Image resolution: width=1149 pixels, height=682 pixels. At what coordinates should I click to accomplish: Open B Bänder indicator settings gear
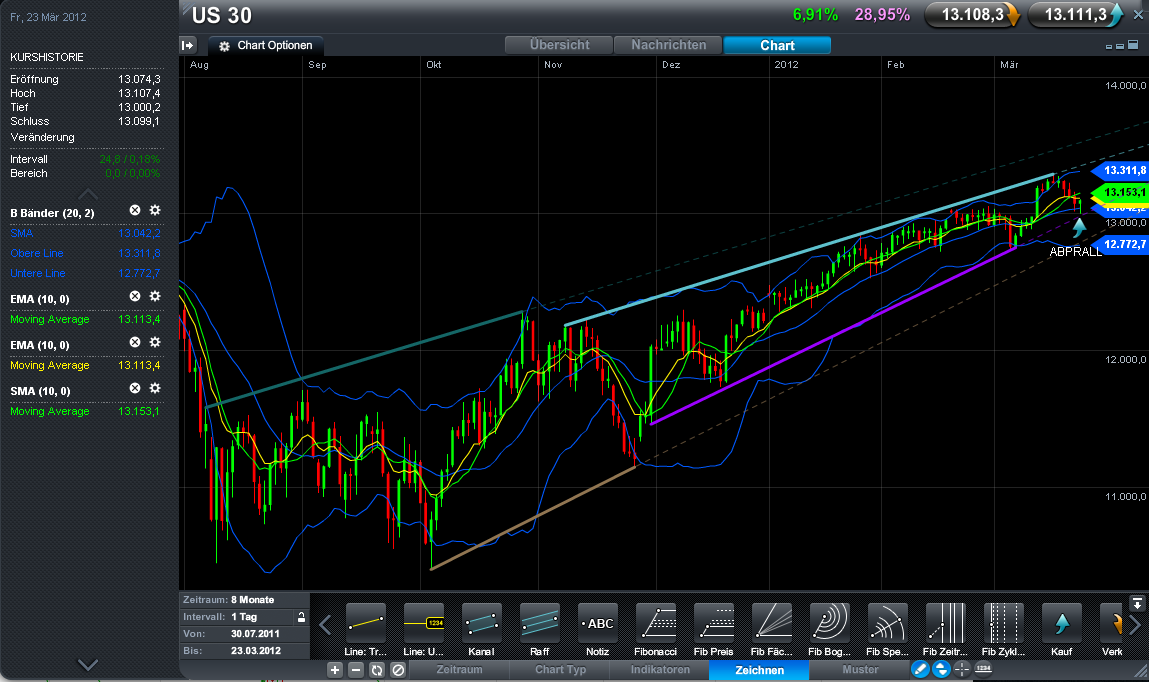155,210
